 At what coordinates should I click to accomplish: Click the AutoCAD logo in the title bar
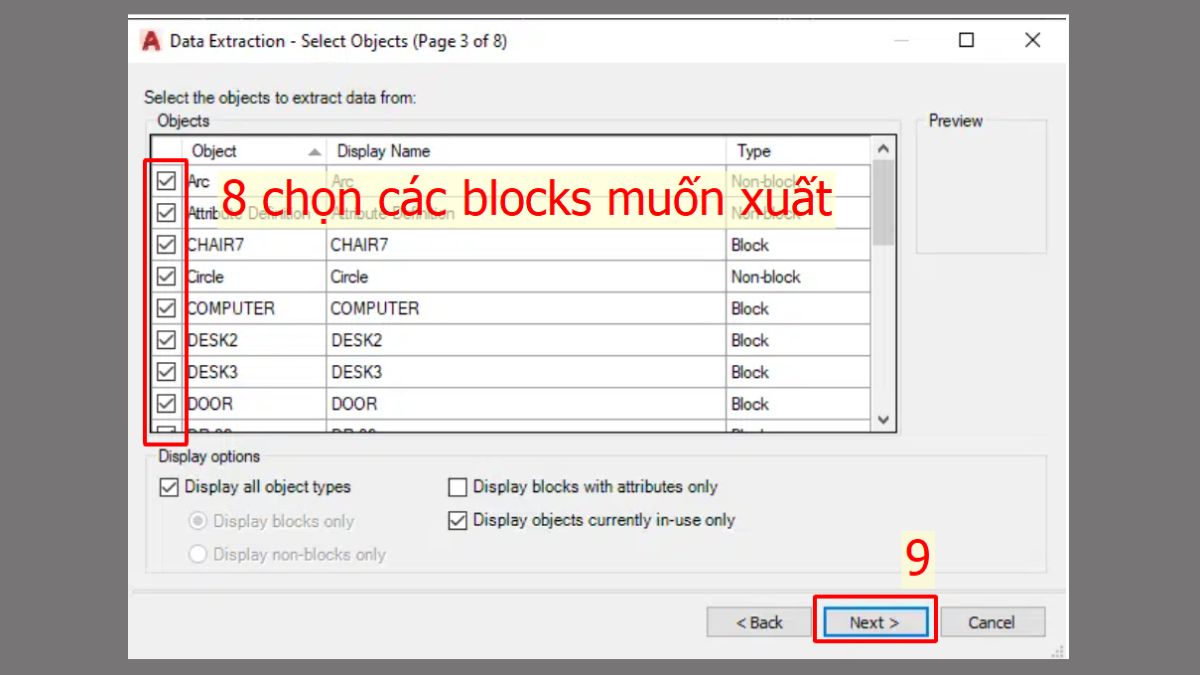point(150,40)
